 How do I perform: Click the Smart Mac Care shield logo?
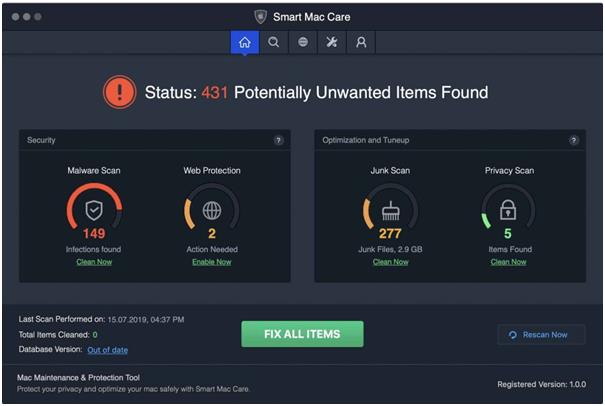pos(260,17)
